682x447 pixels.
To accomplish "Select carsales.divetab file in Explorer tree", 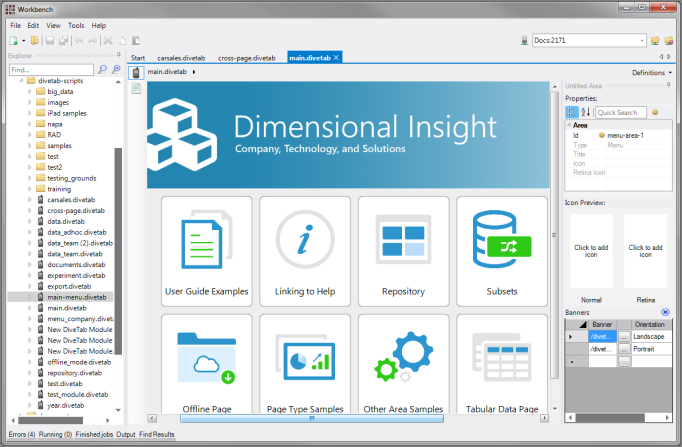I will click(x=71, y=200).
